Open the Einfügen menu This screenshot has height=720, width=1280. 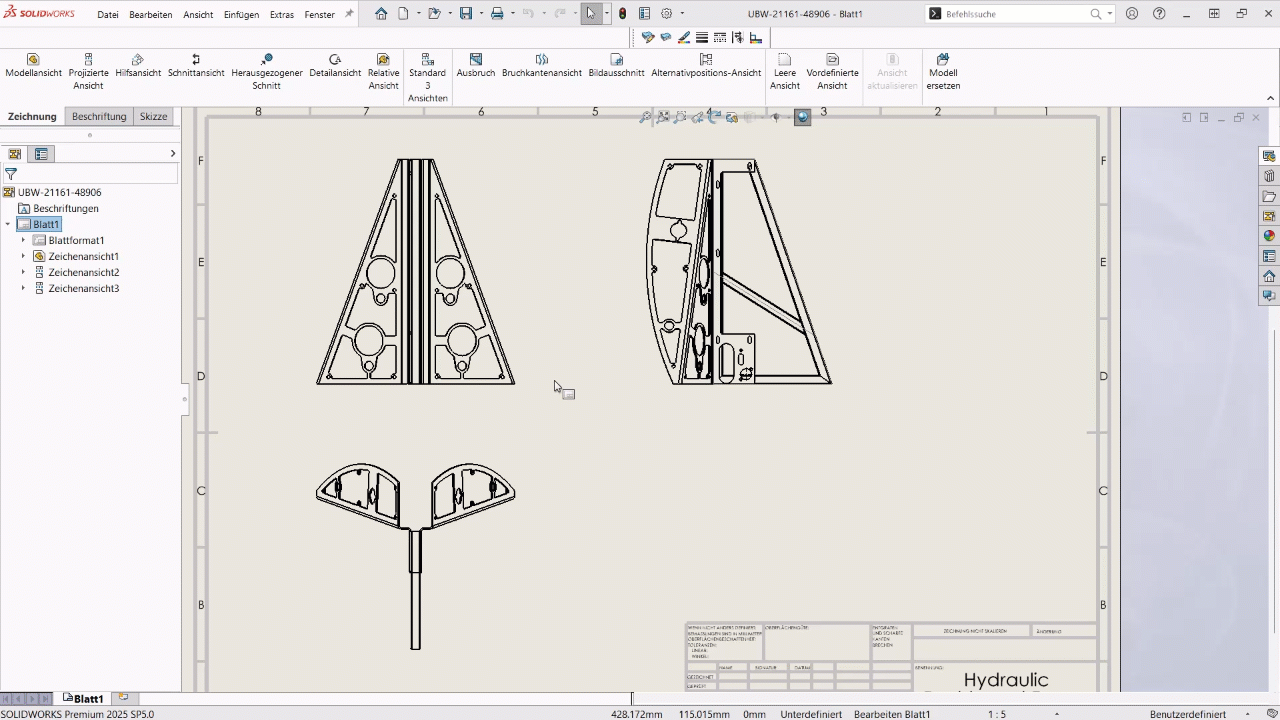click(240, 14)
